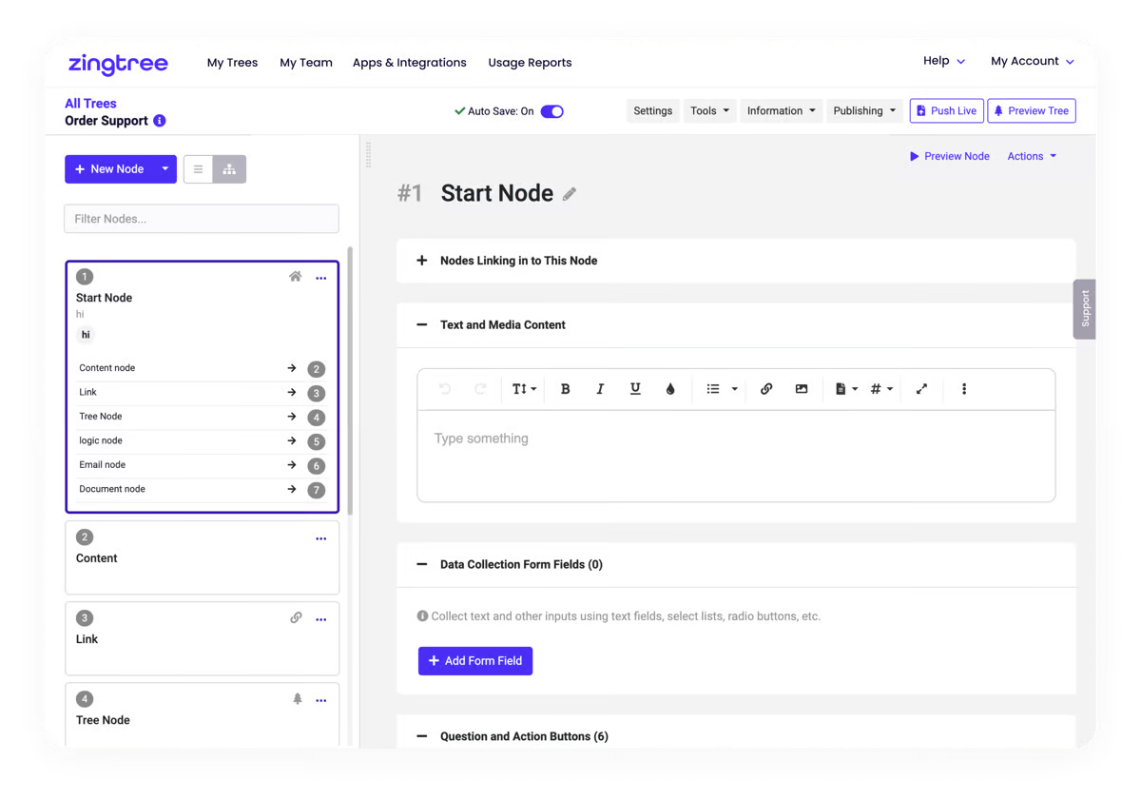This screenshot has height=800, width=1141.
Task: Open My Team menu
Action: [306, 63]
